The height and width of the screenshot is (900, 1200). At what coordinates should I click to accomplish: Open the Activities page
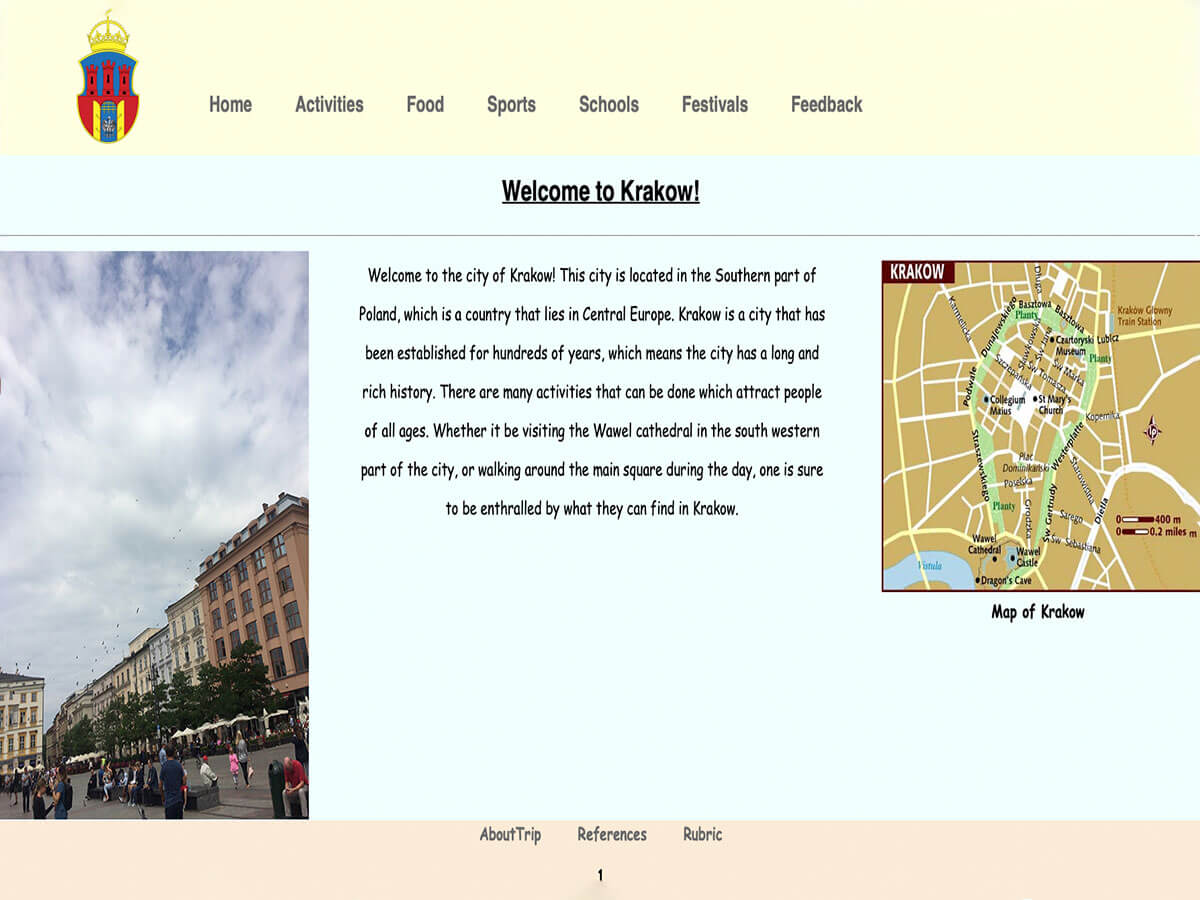tap(329, 105)
